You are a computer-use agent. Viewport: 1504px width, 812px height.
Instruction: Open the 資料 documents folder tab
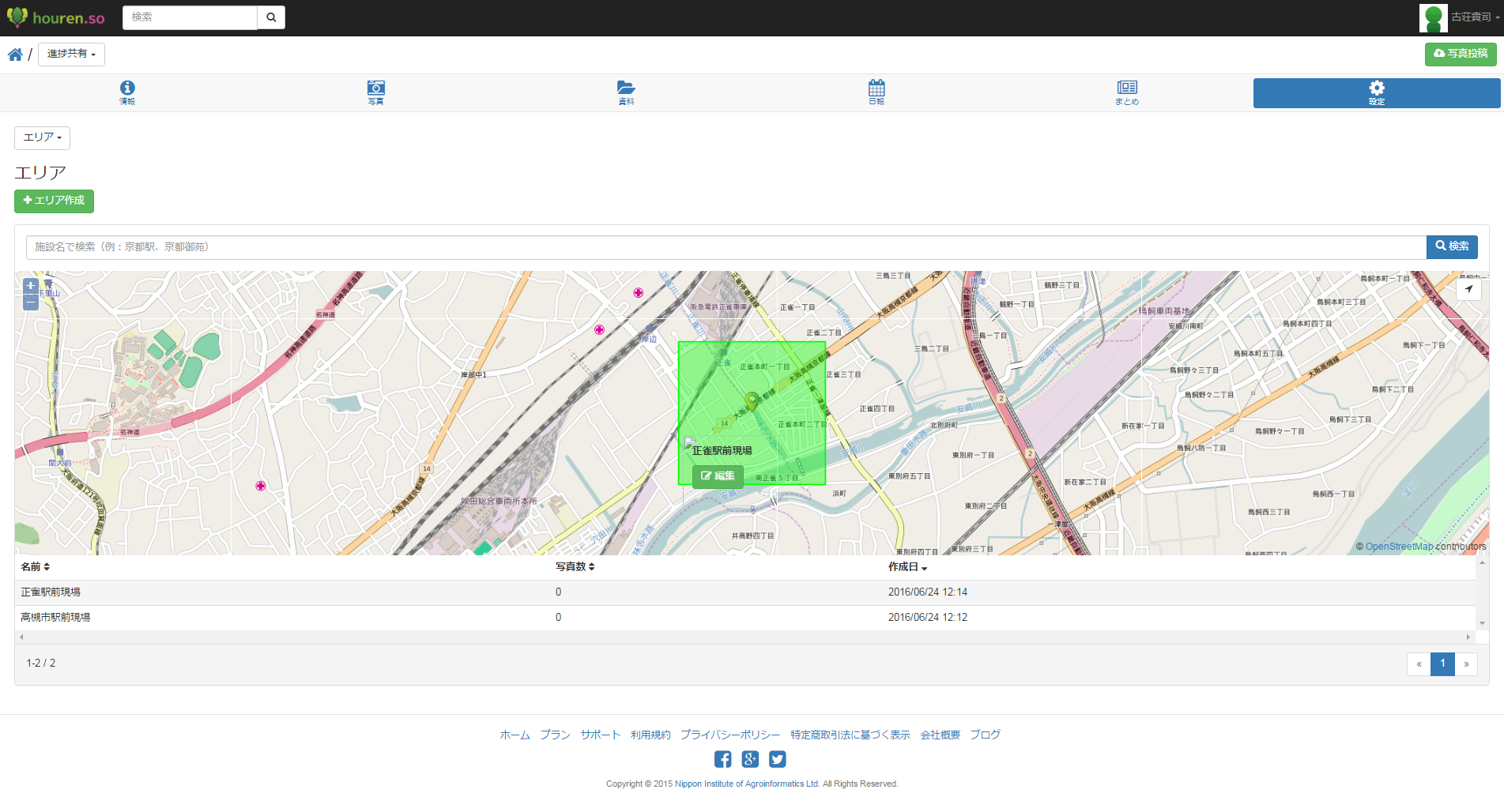626,92
